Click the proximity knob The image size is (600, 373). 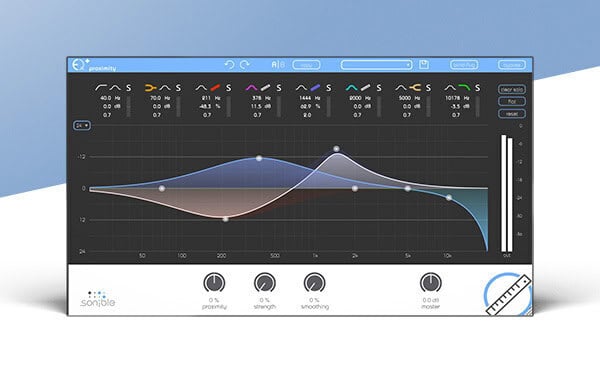click(x=214, y=283)
